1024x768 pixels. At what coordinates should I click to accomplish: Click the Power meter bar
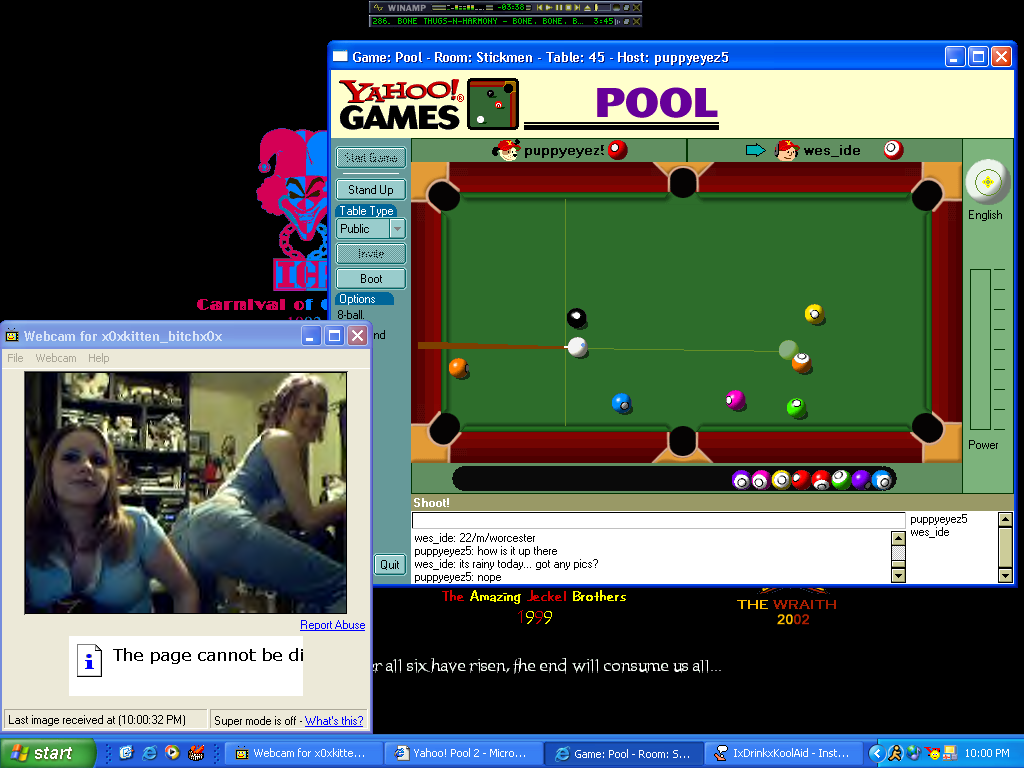[980, 349]
